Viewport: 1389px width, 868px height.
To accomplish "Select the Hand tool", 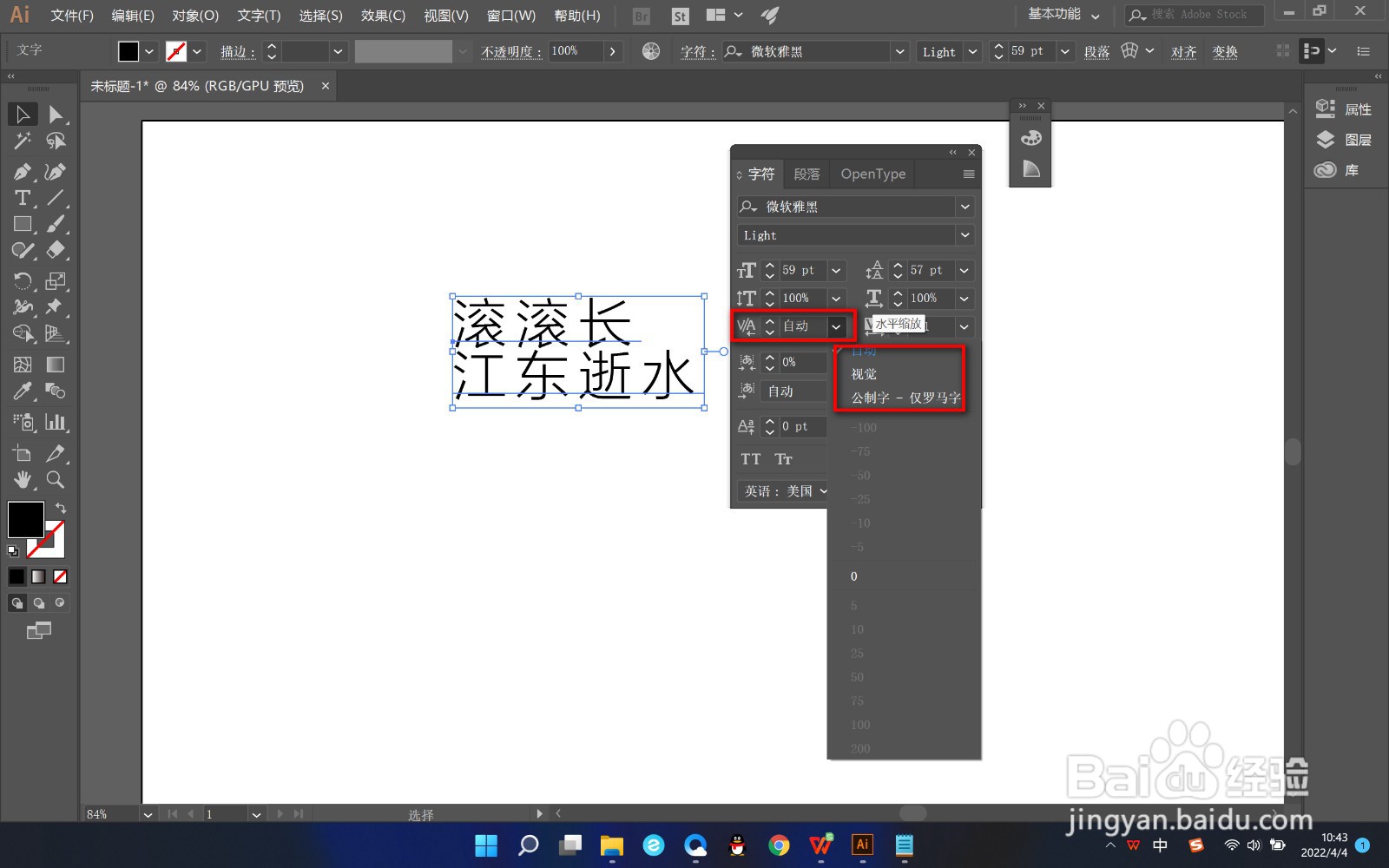I will tap(23, 479).
